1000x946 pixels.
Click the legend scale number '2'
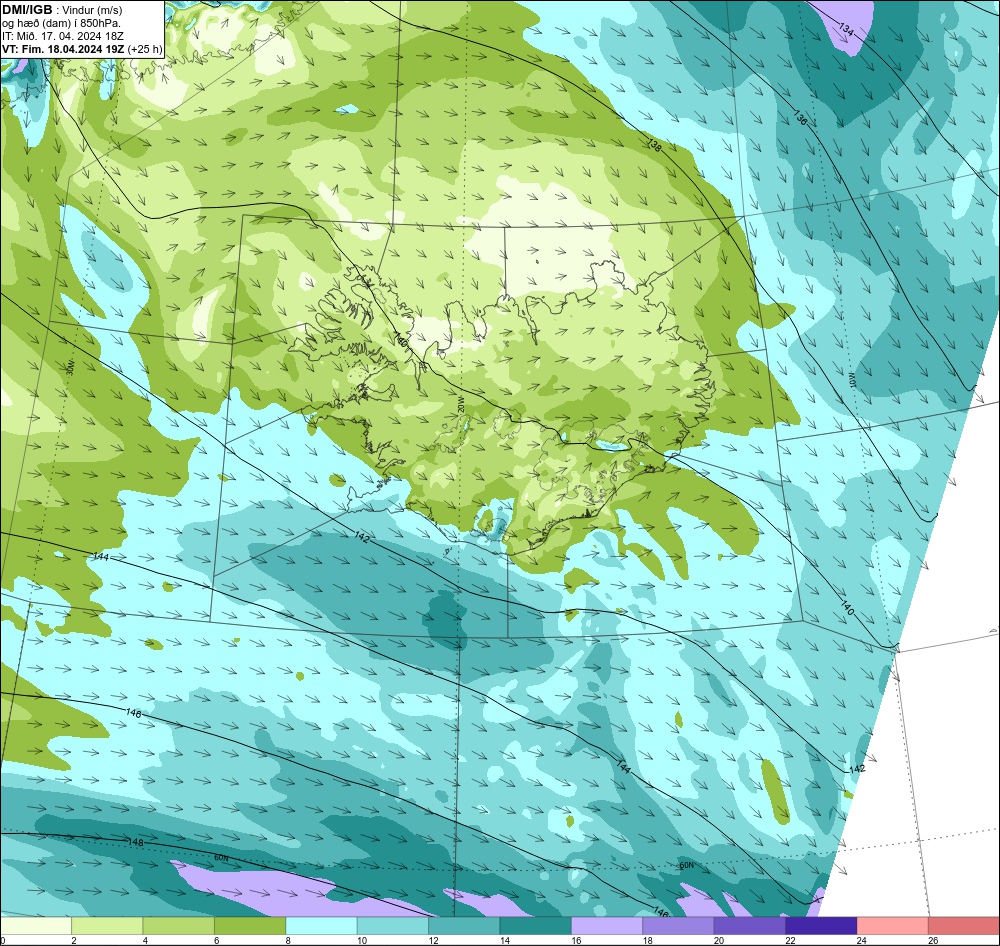pos(73,940)
